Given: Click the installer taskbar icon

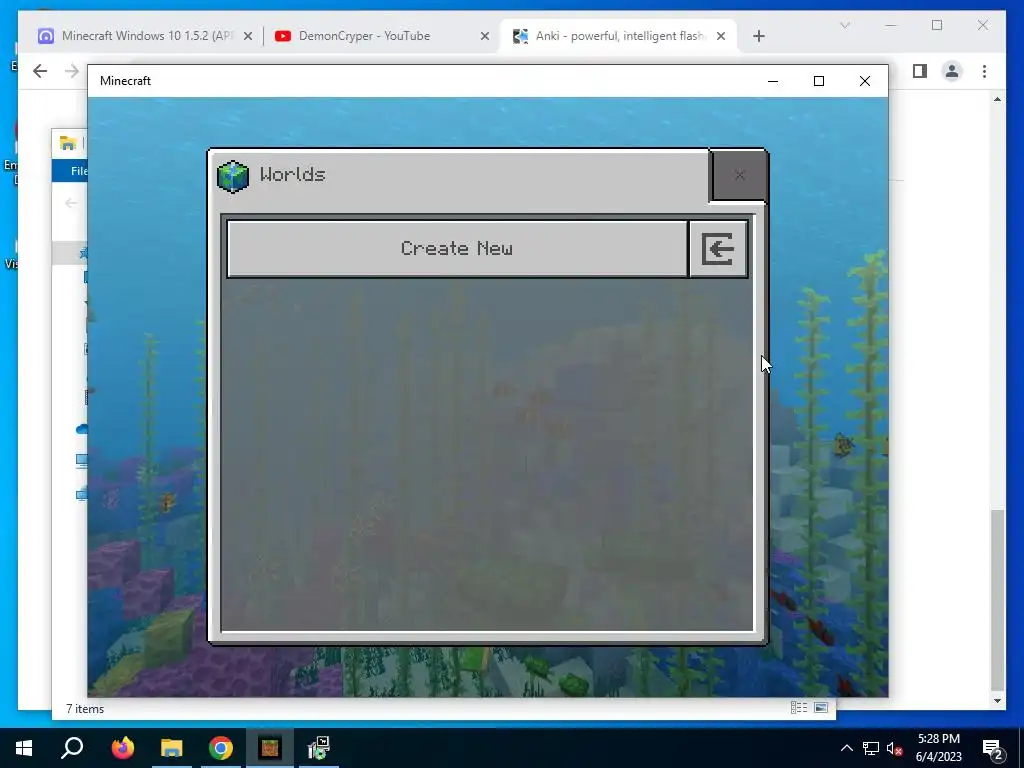Looking at the screenshot, I should pyautogui.click(x=319, y=748).
